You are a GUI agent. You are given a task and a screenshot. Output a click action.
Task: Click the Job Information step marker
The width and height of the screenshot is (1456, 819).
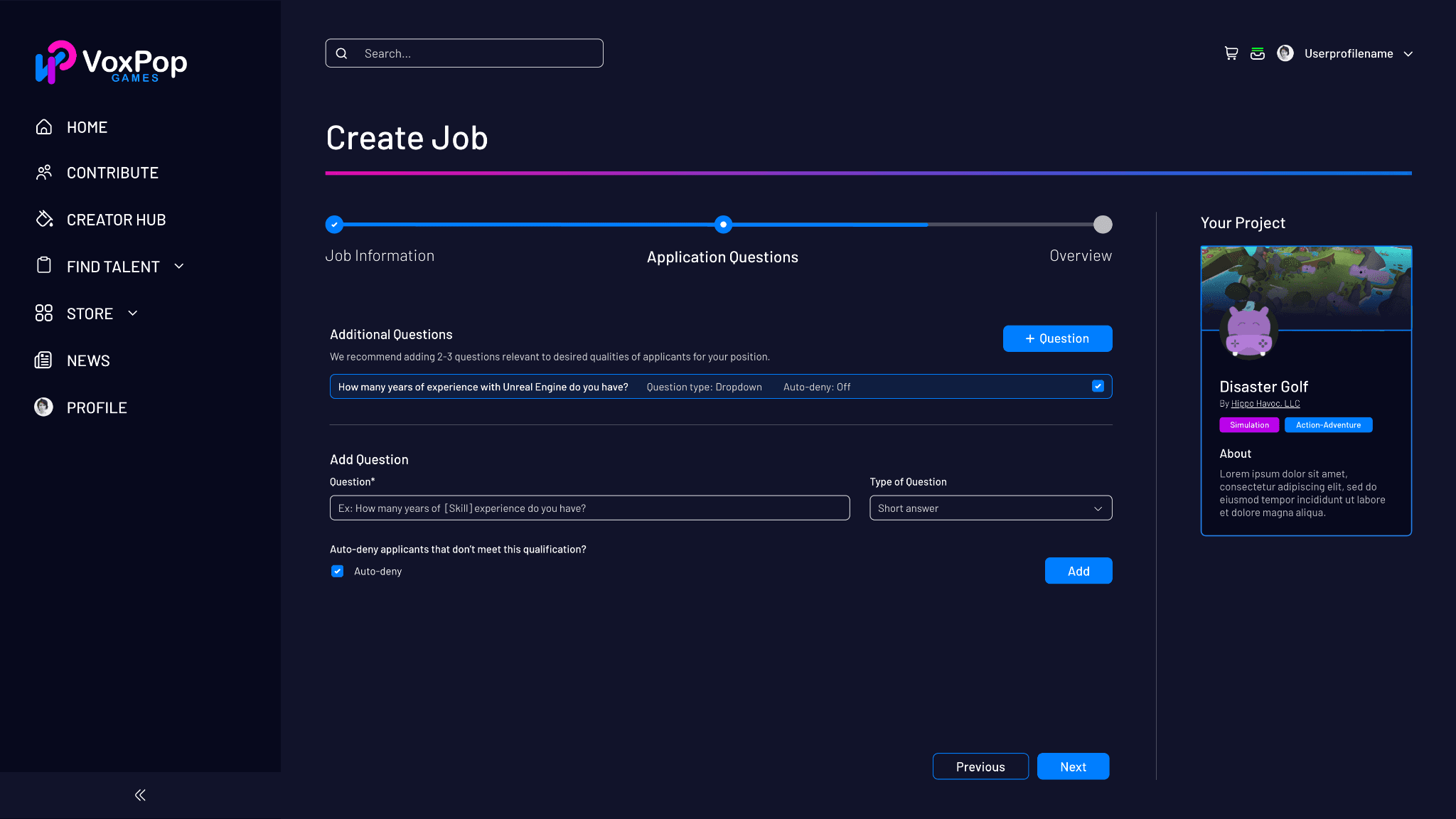pyautogui.click(x=334, y=225)
